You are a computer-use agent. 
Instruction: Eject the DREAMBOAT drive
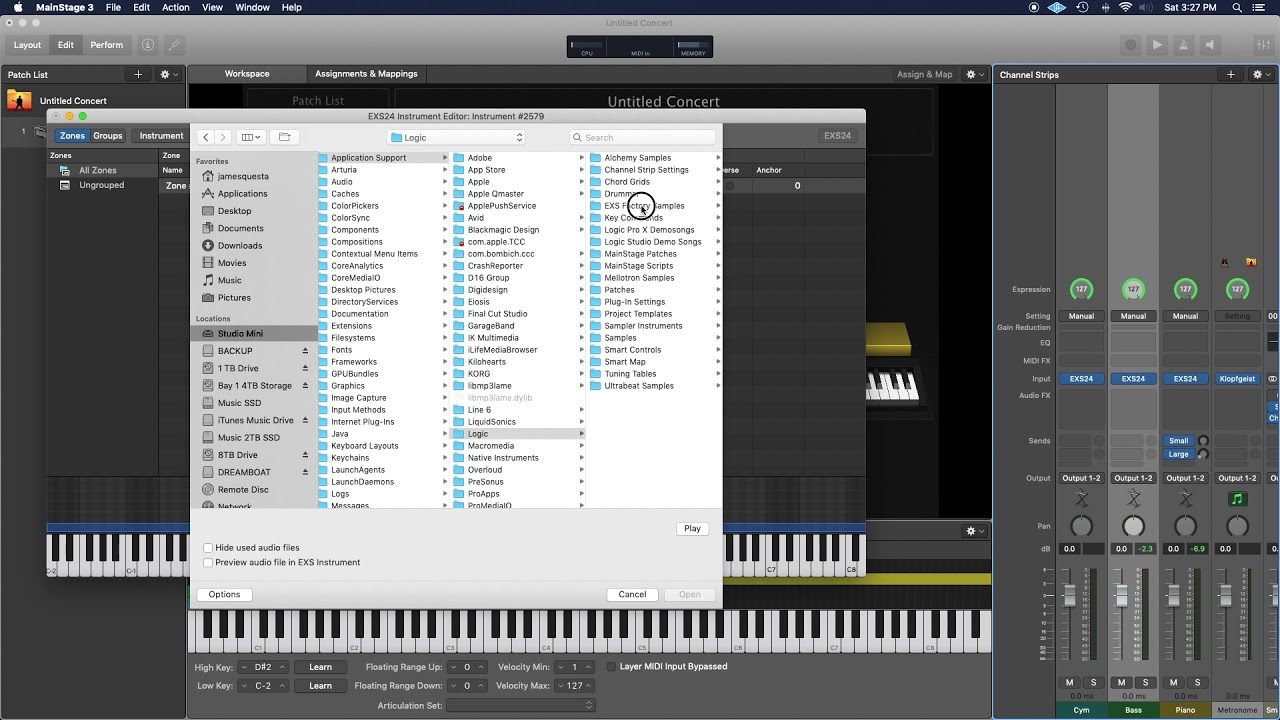tap(305, 472)
